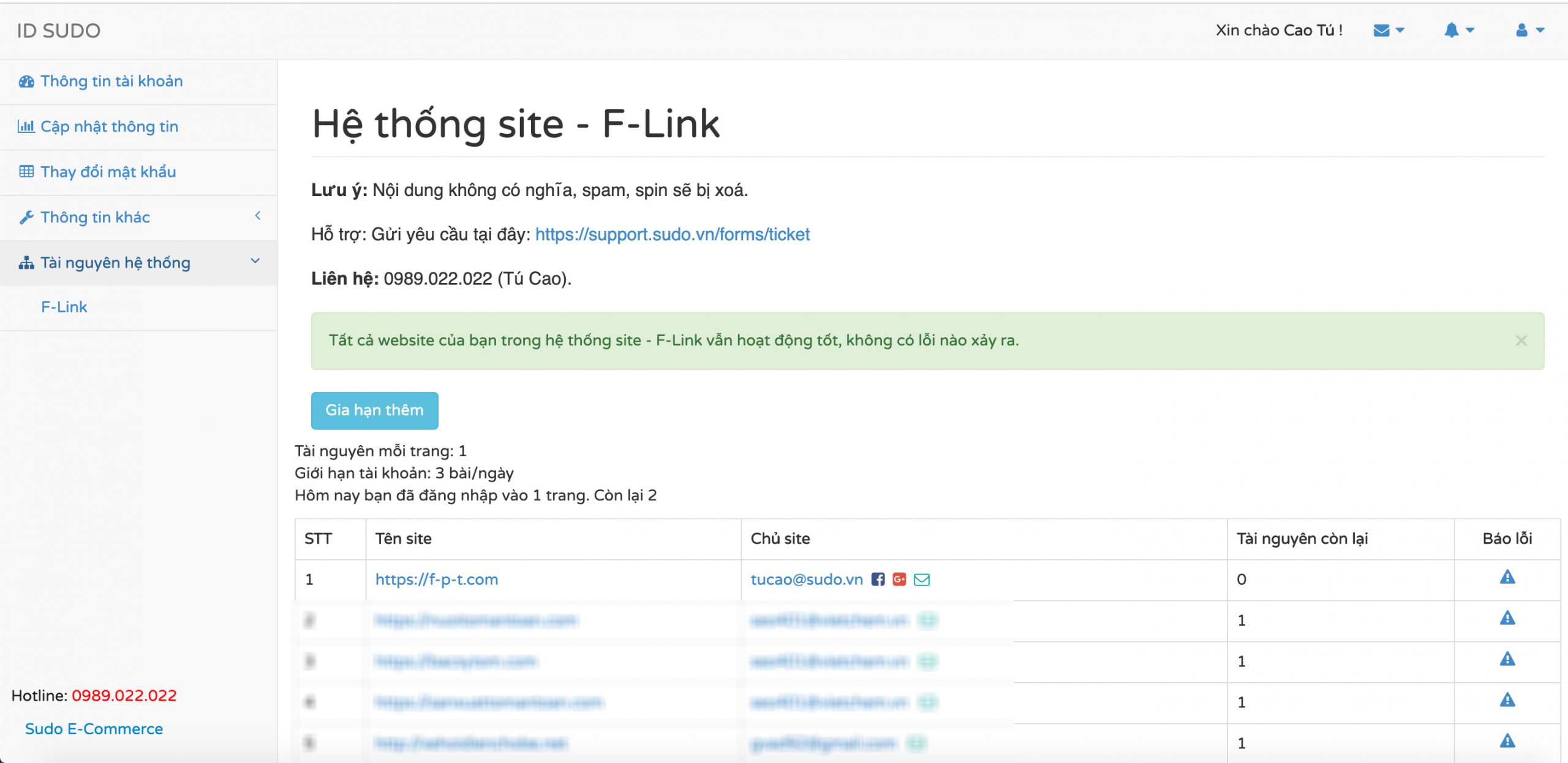This screenshot has width=1568, height=763.
Task: Open Thay đổi mật khẩu menu item
Action: (x=108, y=172)
